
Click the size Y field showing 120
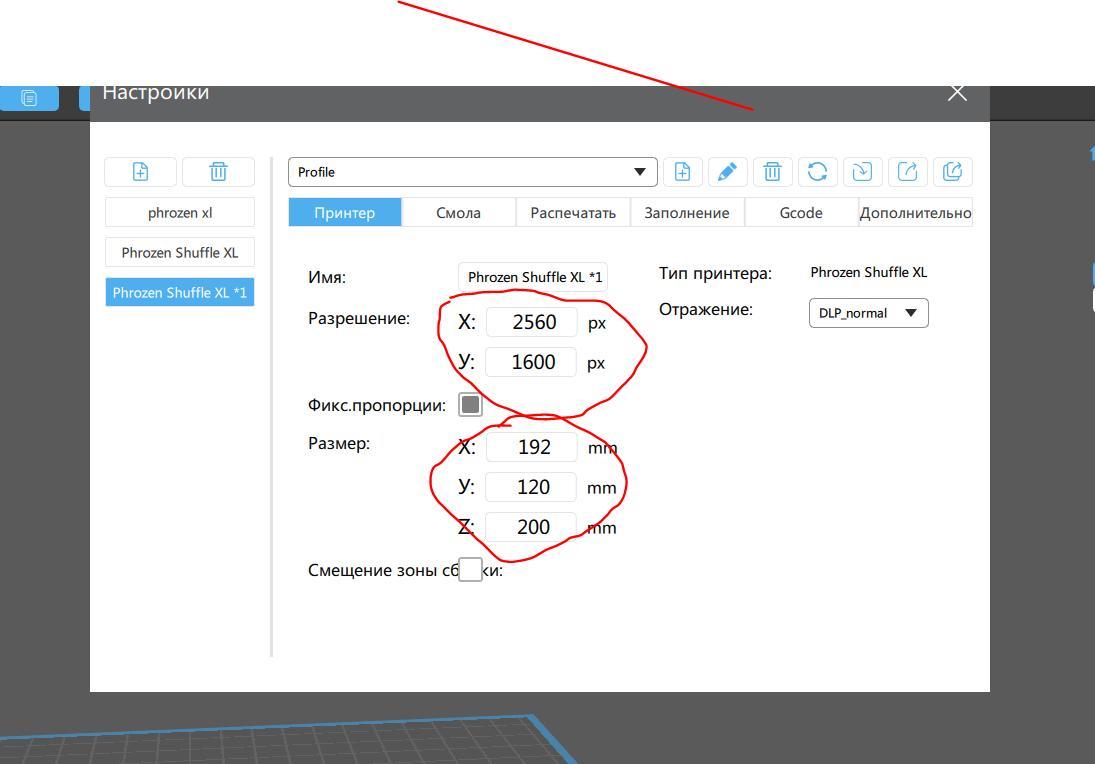532,487
